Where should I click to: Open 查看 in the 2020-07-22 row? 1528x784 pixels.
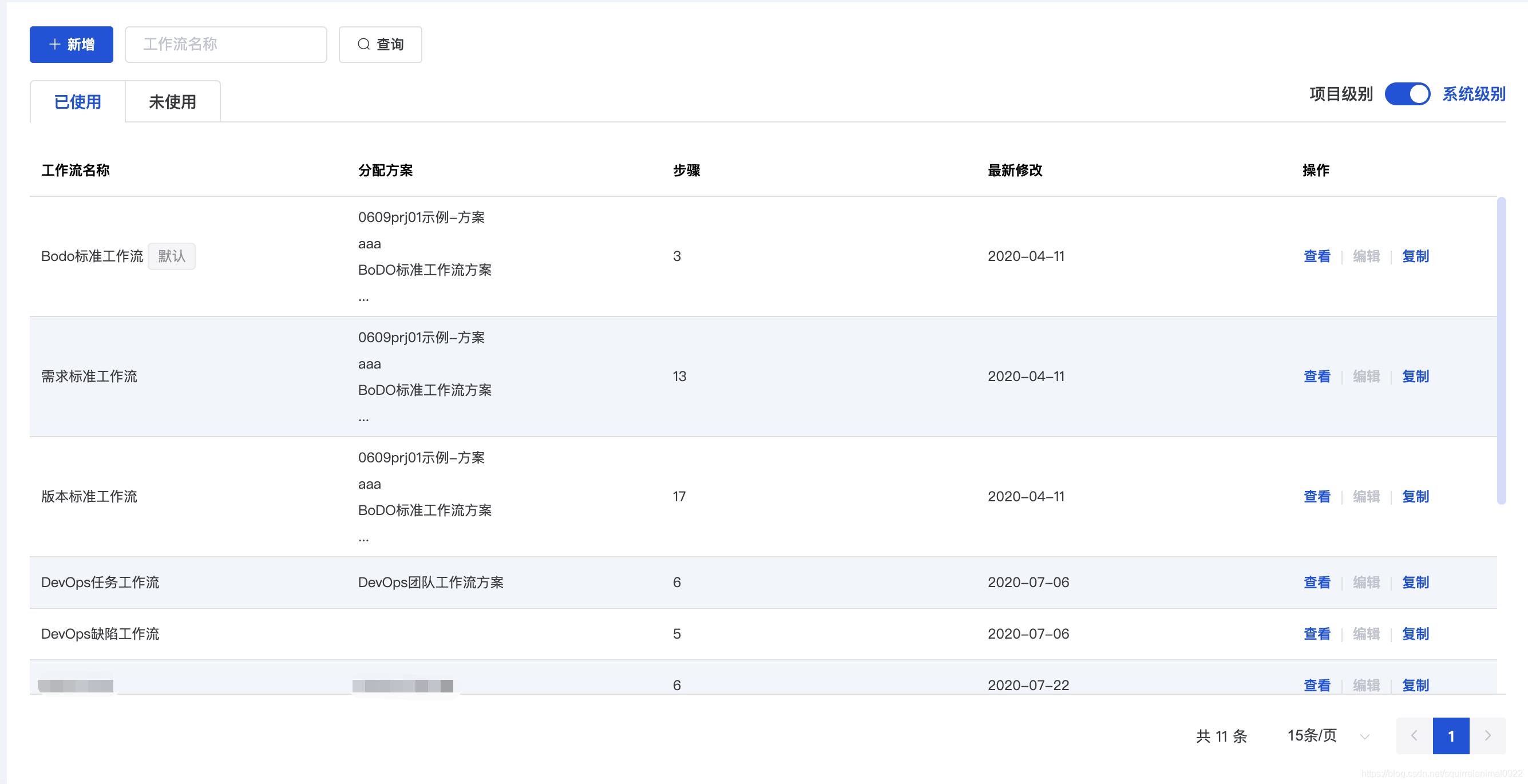[1317, 685]
